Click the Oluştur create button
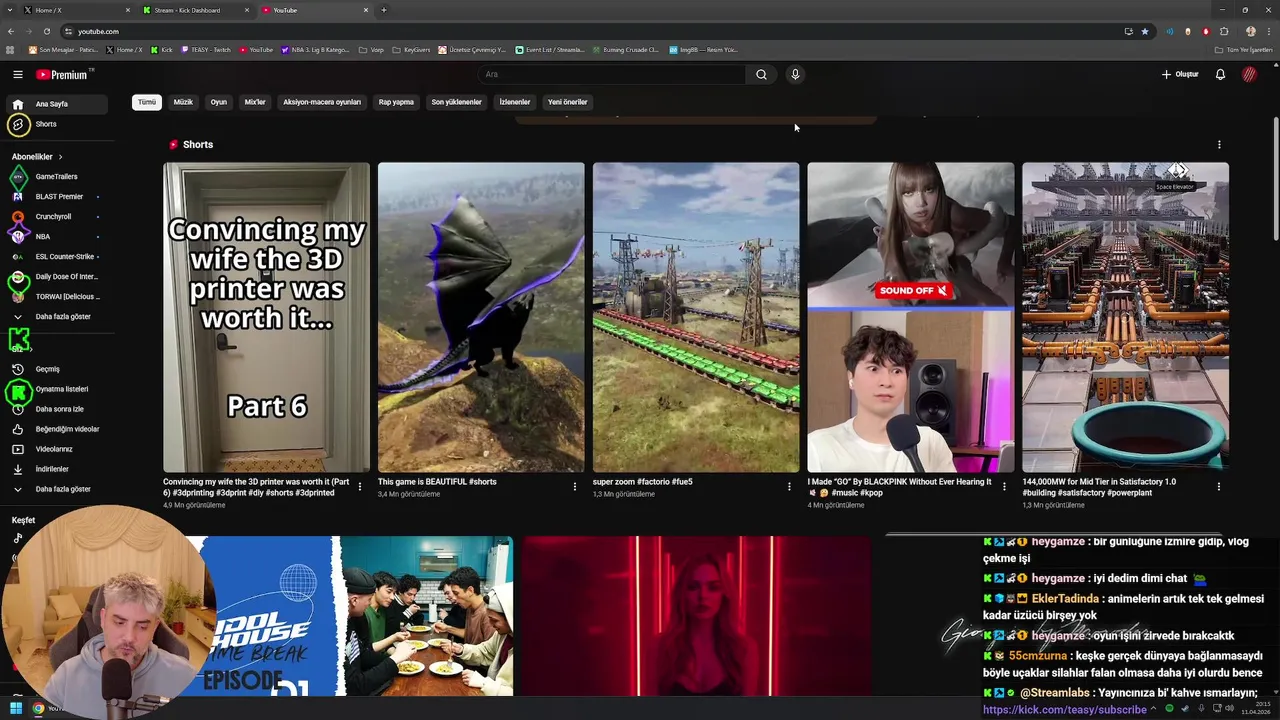 1180,74
